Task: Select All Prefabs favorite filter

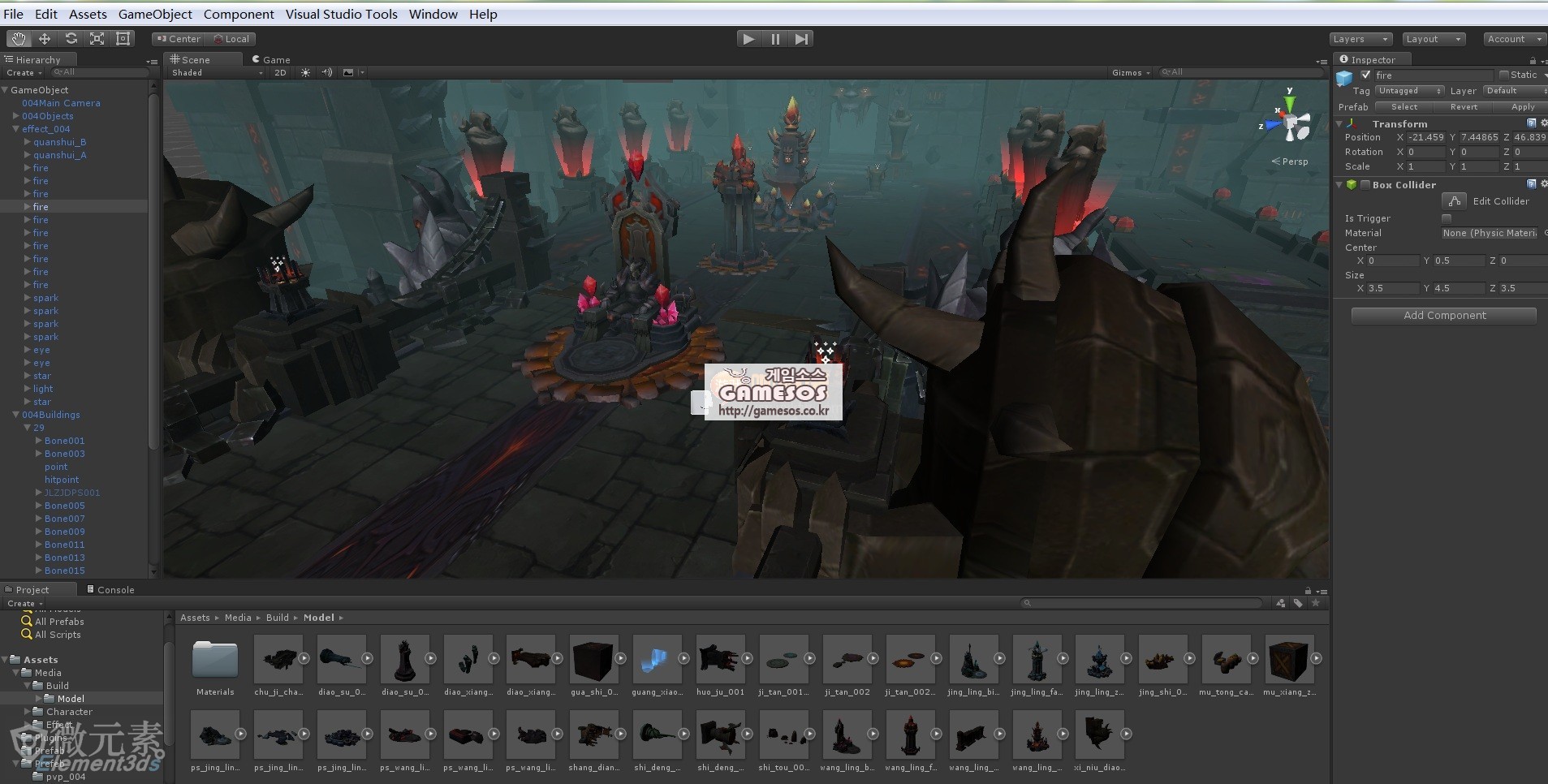Action: (x=59, y=622)
